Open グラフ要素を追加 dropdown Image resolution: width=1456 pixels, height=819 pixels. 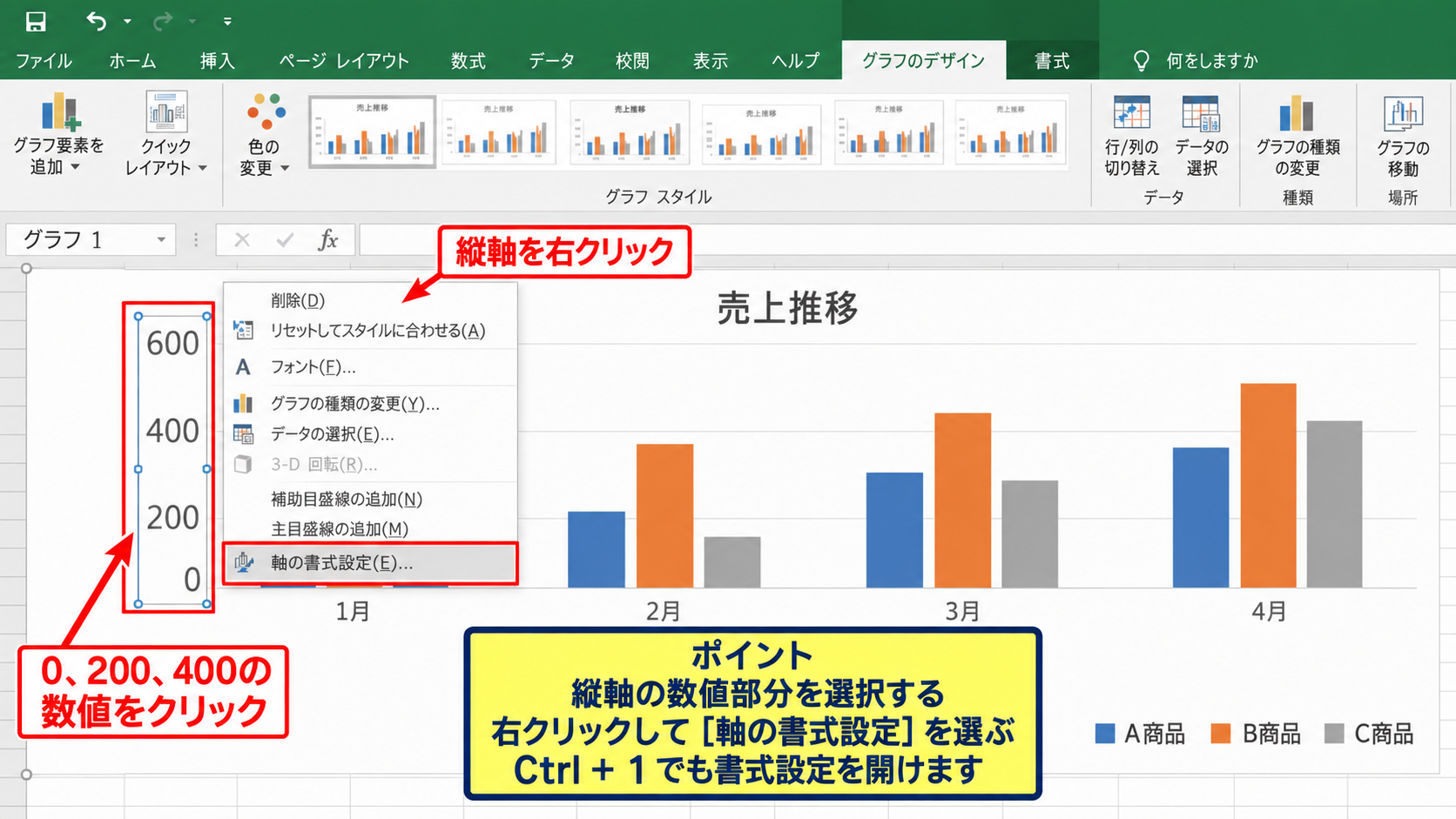tap(58, 134)
